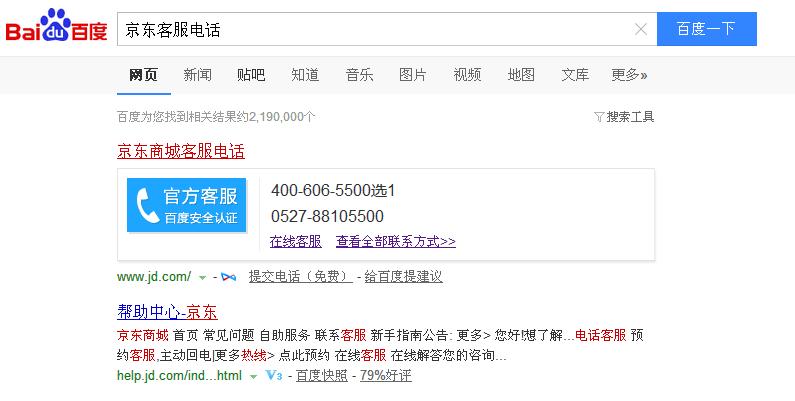
Task: Select the 地图 tab
Action: click(x=521, y=75)
